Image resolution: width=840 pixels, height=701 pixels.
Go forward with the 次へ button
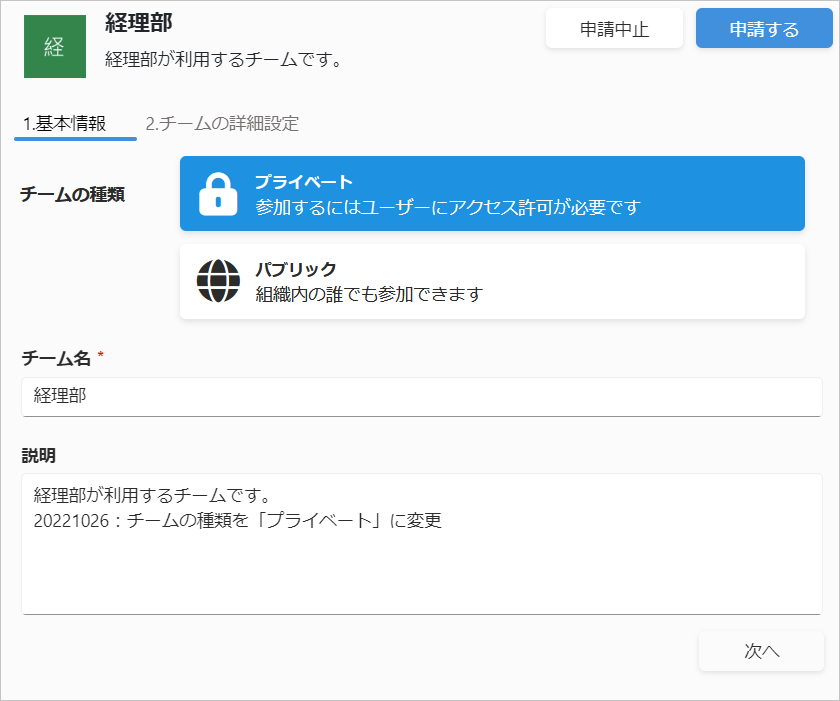point(761,651)
